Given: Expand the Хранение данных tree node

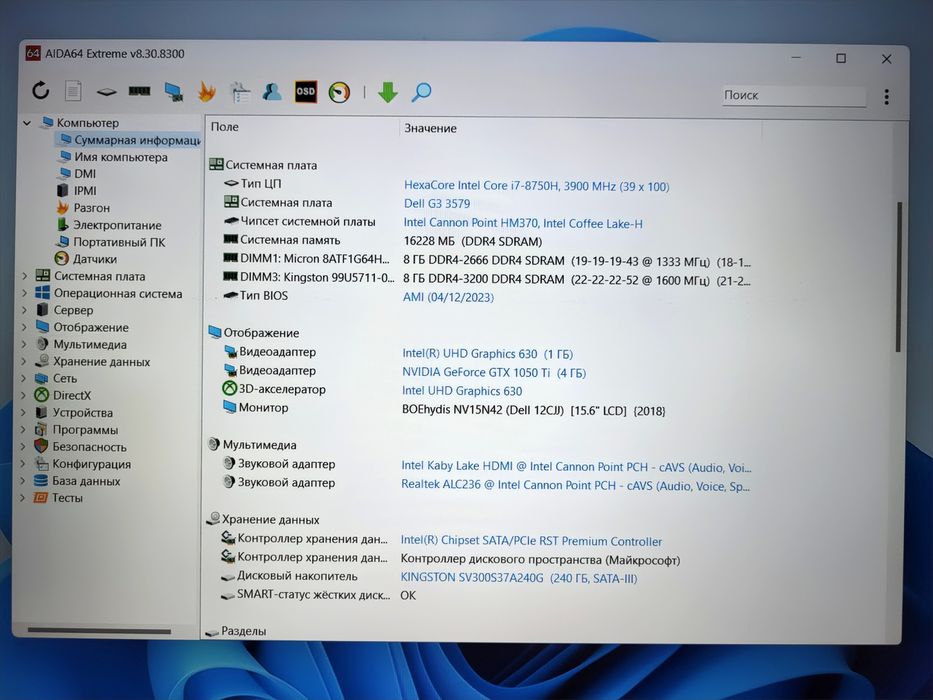Looking at the screenshot, I should (24, 361).
